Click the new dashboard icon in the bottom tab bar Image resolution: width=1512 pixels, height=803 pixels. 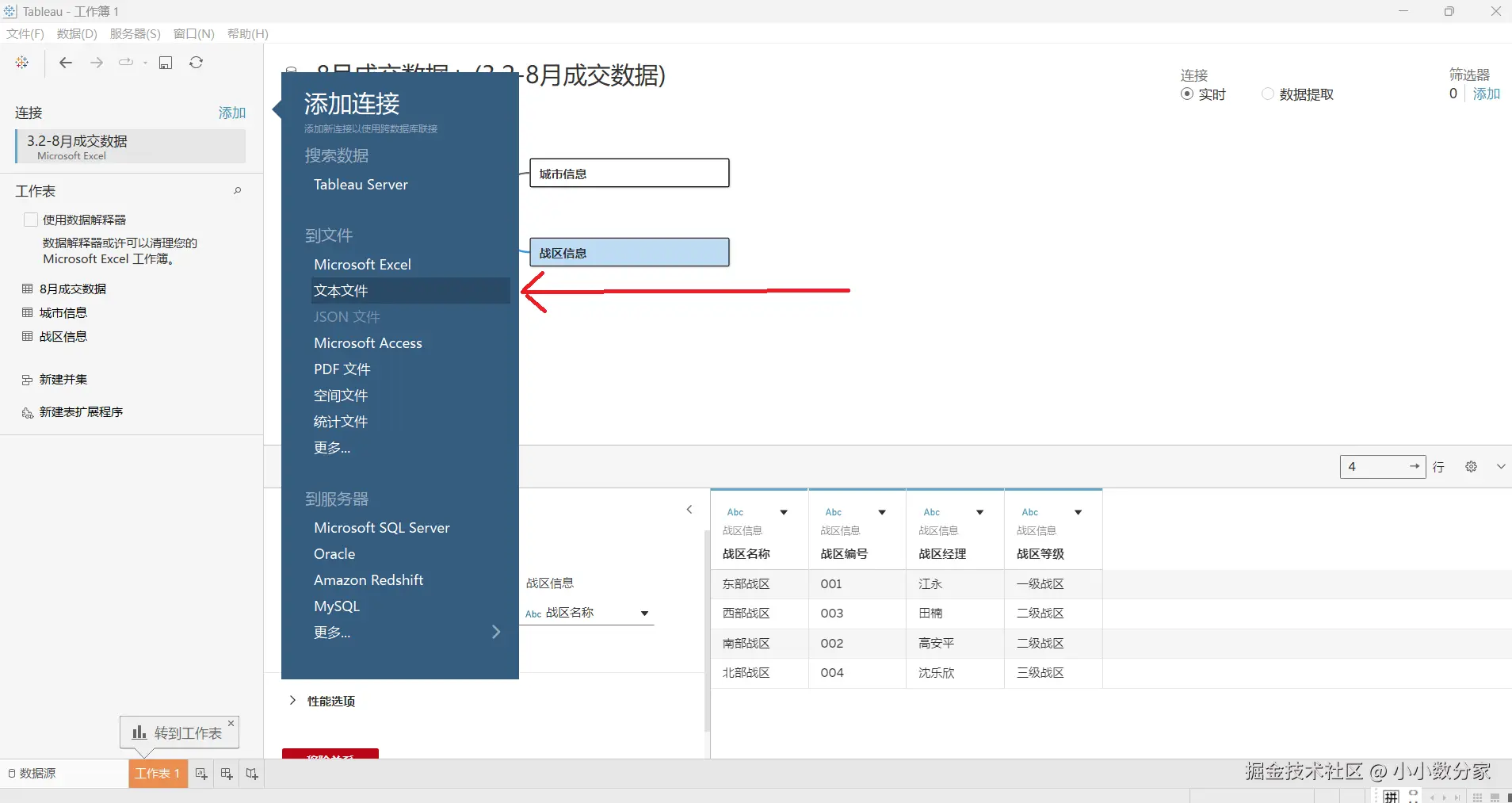click(x=227, y=774)
